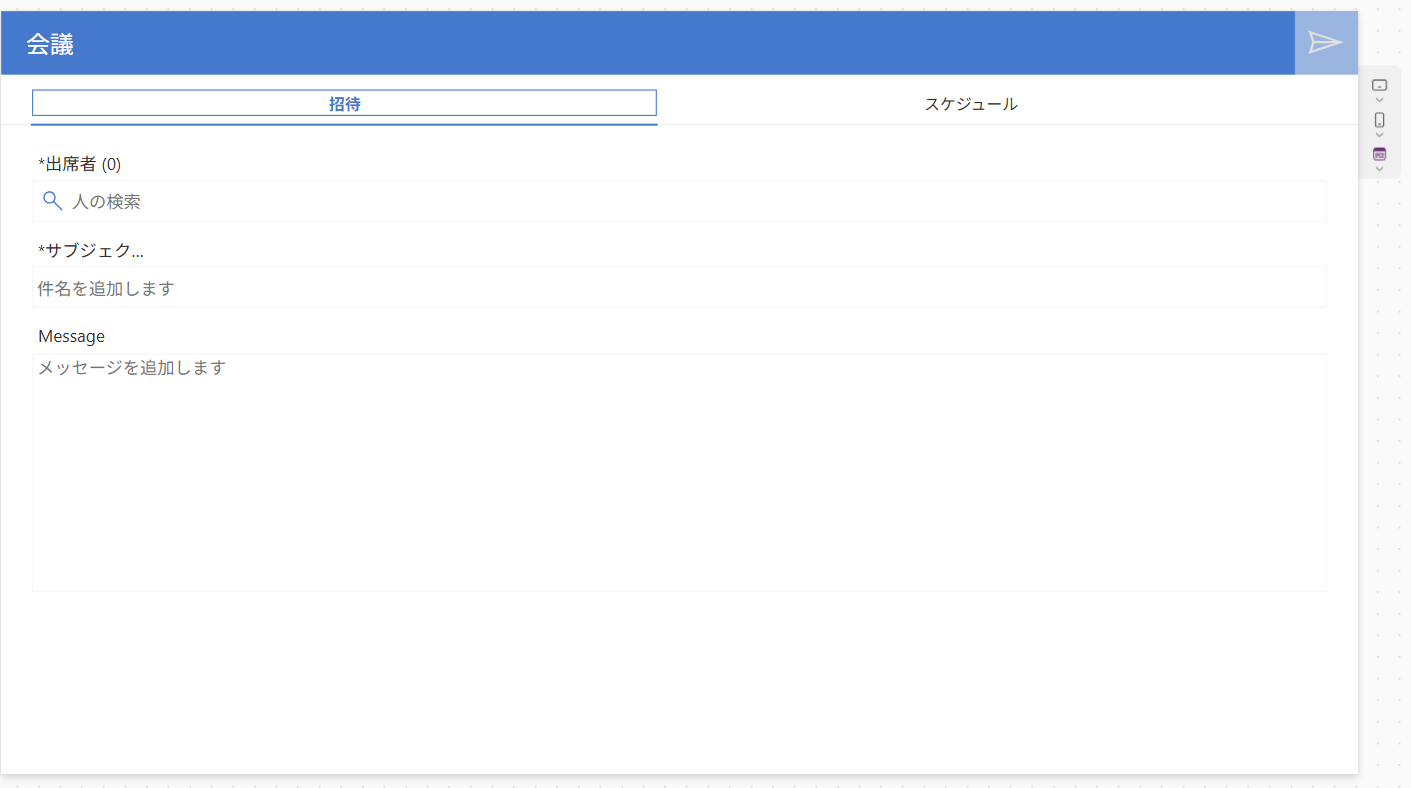Screen dimensions: 1411x788
Task: Click the 人の検索 search field
Action: click(x=690, y=201)
